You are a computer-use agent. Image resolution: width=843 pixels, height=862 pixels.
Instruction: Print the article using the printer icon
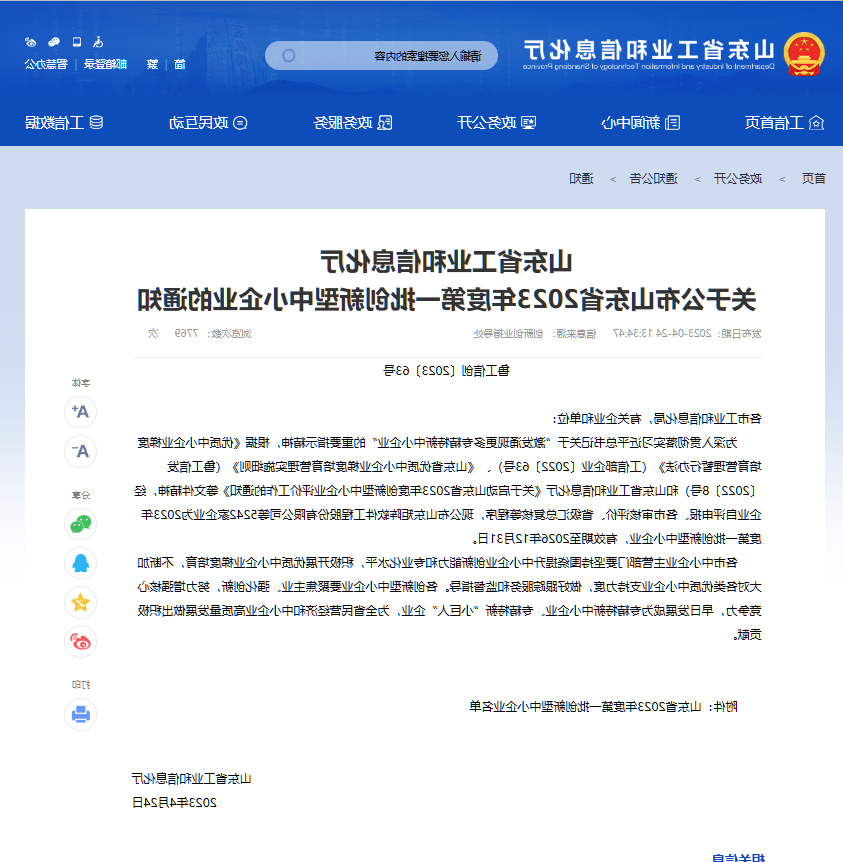[80, 714]
